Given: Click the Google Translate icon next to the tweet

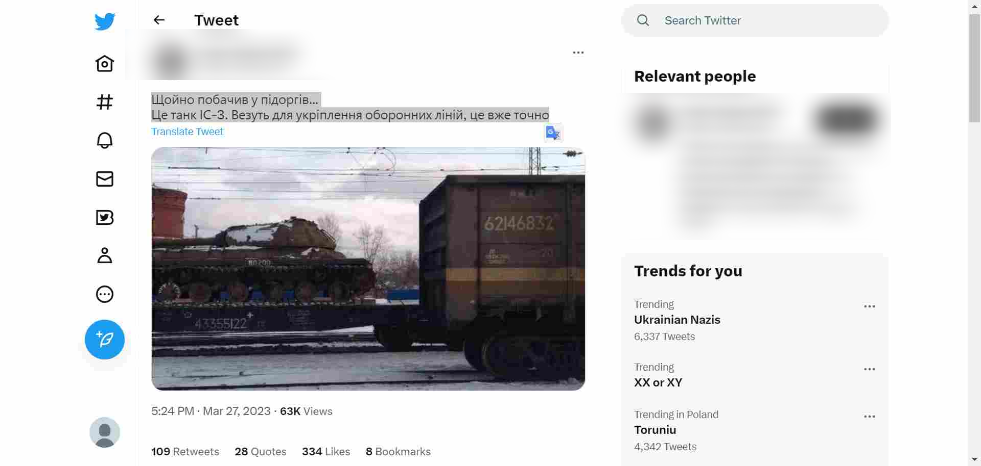Looking at the screenshot, I should [x=552, y=133].
